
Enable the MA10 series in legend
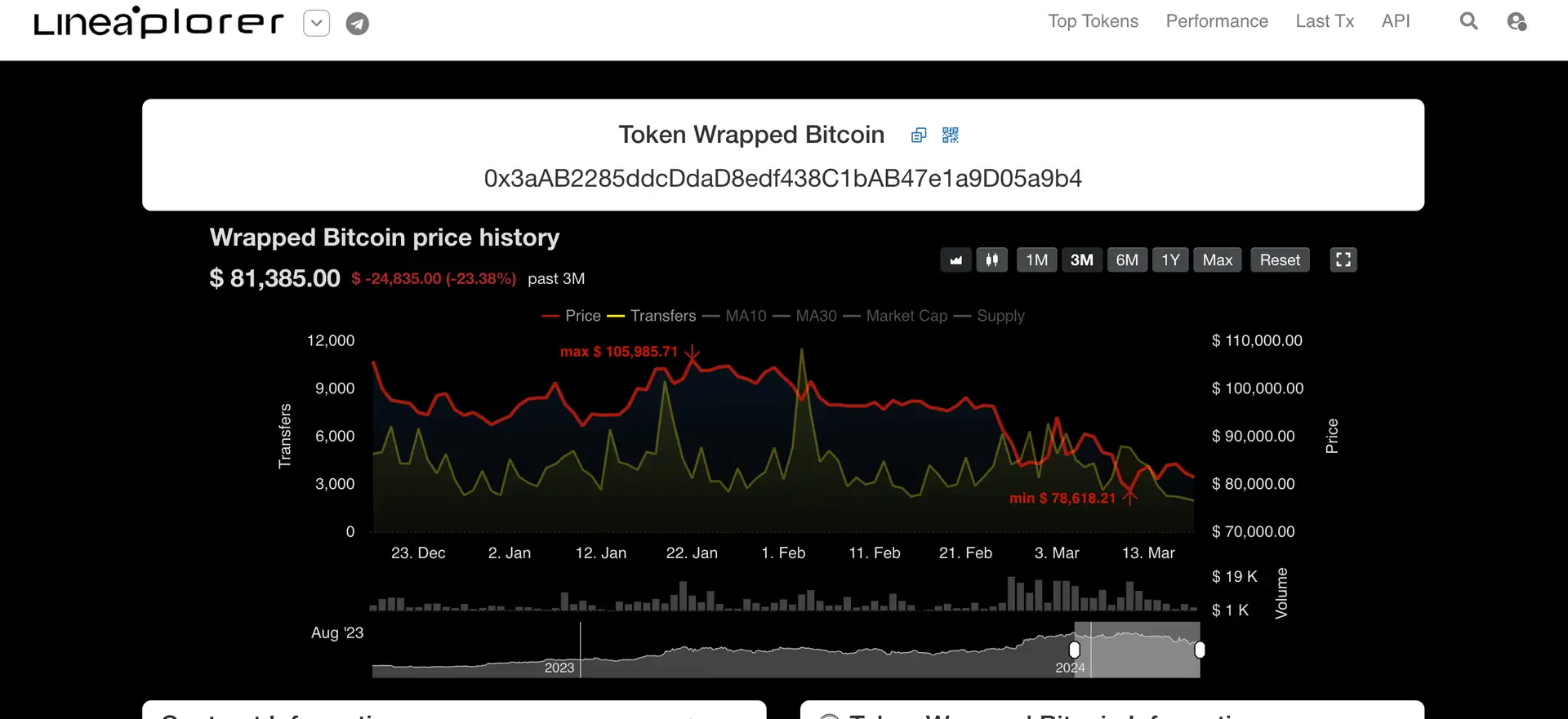[x=745, y=316]
